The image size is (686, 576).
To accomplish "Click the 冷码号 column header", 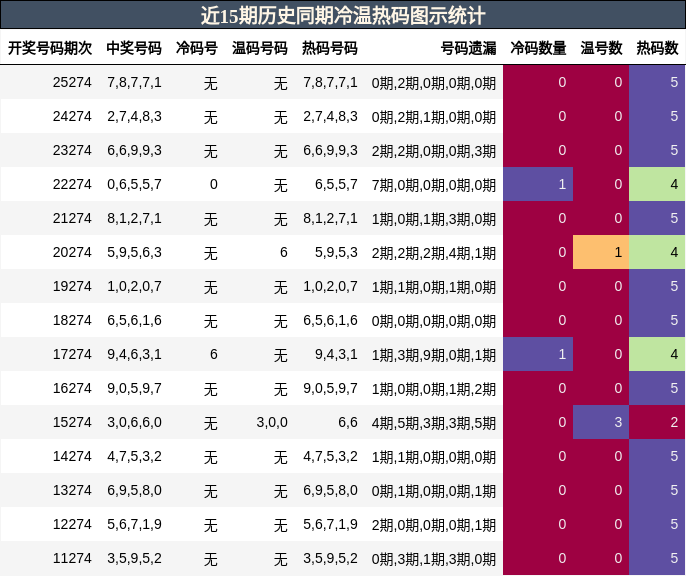I will 197,48.
